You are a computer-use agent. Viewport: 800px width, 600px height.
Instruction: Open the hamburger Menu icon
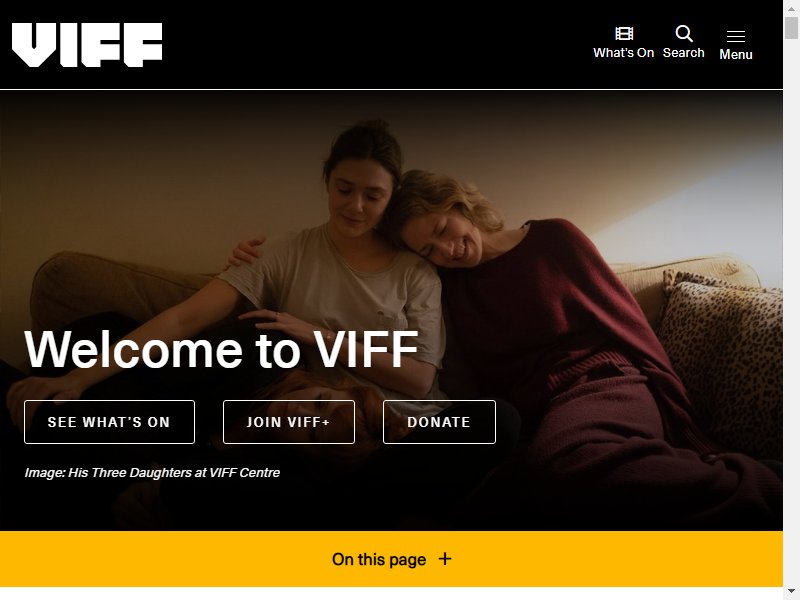736,36
